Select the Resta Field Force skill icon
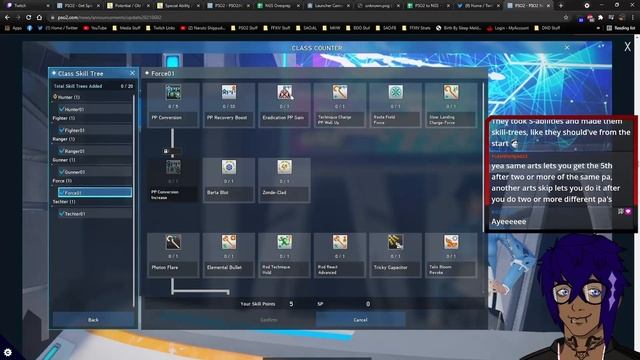 click(x=396, y=92)
